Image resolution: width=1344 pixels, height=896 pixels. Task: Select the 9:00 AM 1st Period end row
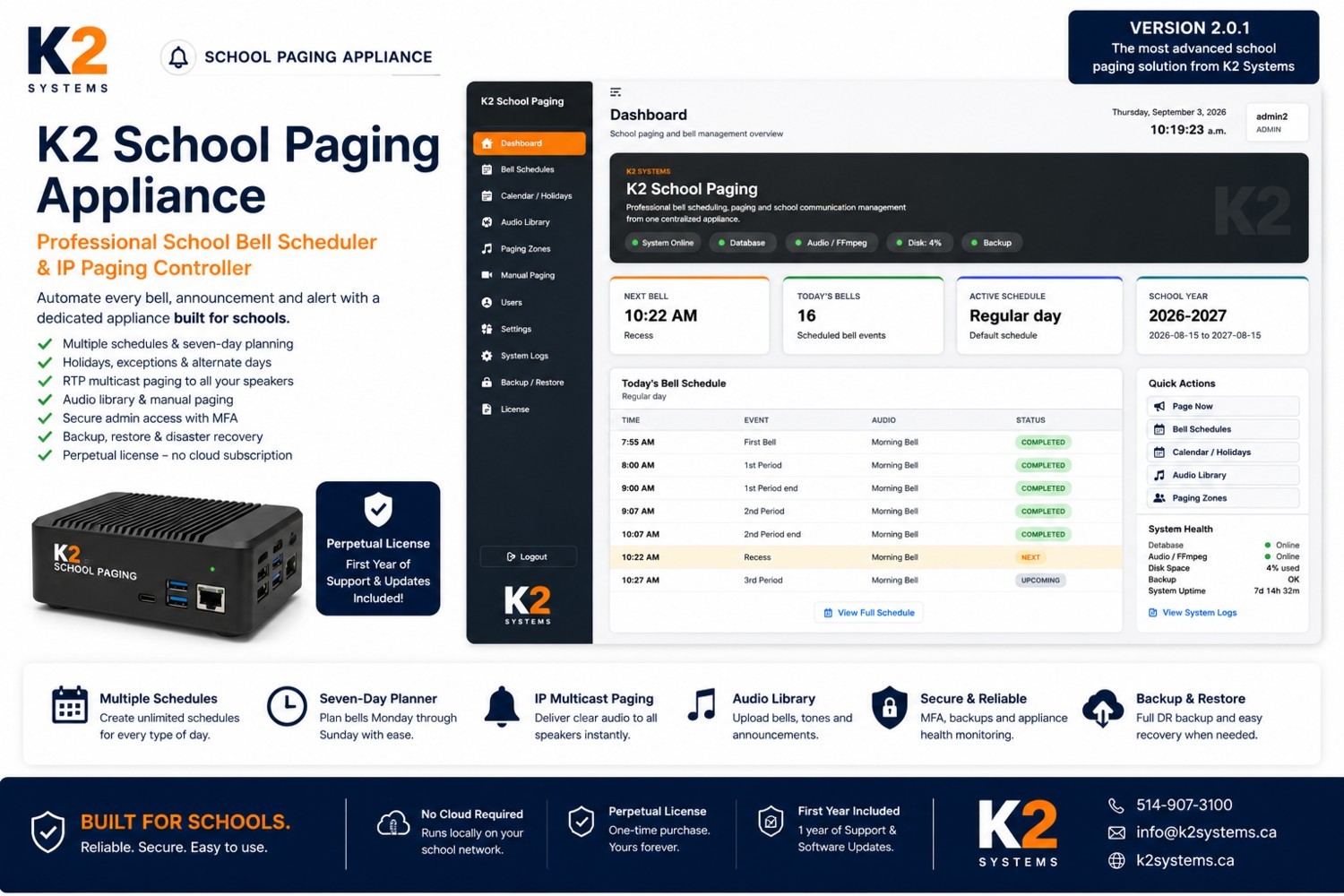[866, 488]
